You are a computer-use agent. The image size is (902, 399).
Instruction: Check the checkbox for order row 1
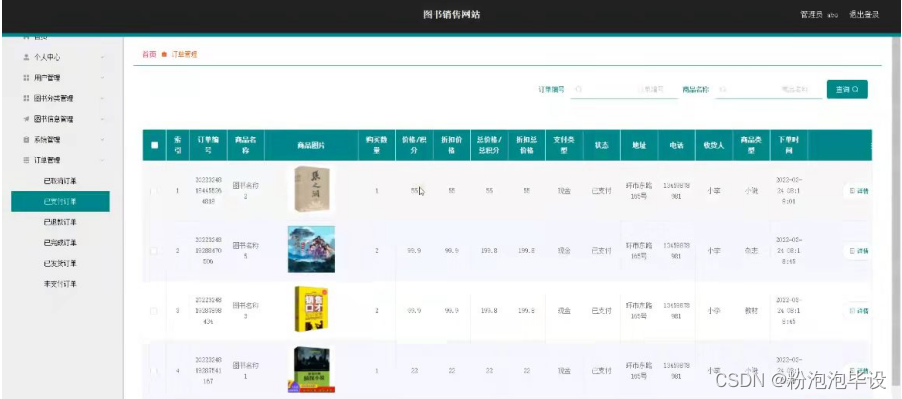pos(154,191)
